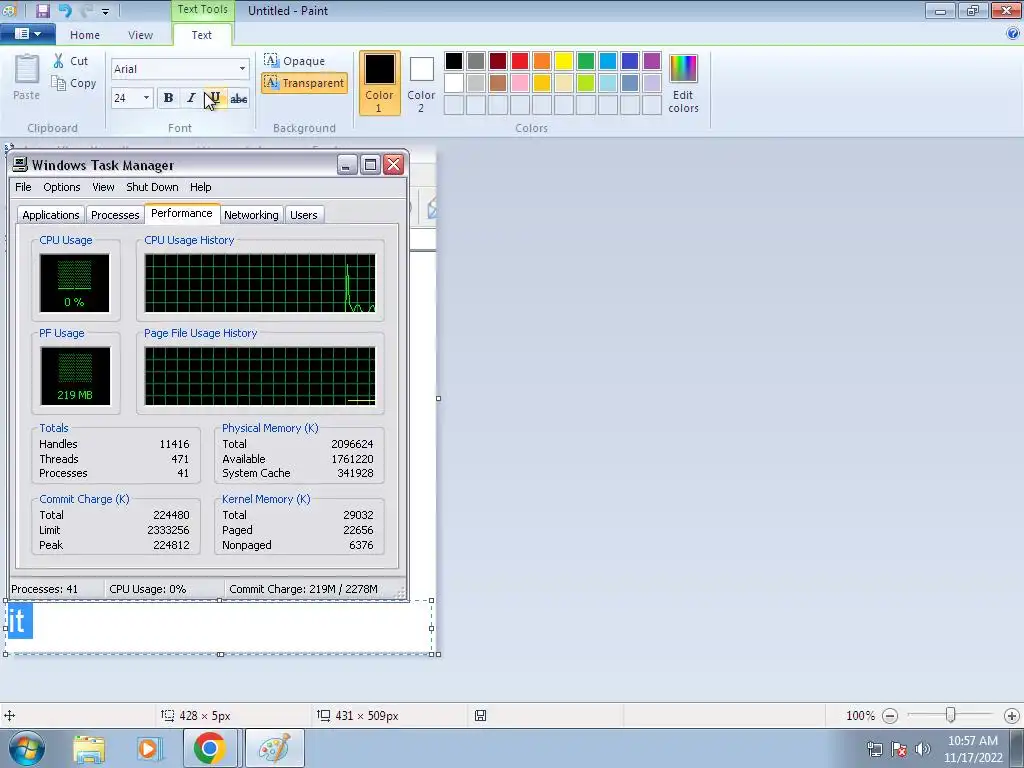The image size is (1024, 768).
Task: Choose the orange palette color
Action: pyautogui.click(x=541, y=61)
